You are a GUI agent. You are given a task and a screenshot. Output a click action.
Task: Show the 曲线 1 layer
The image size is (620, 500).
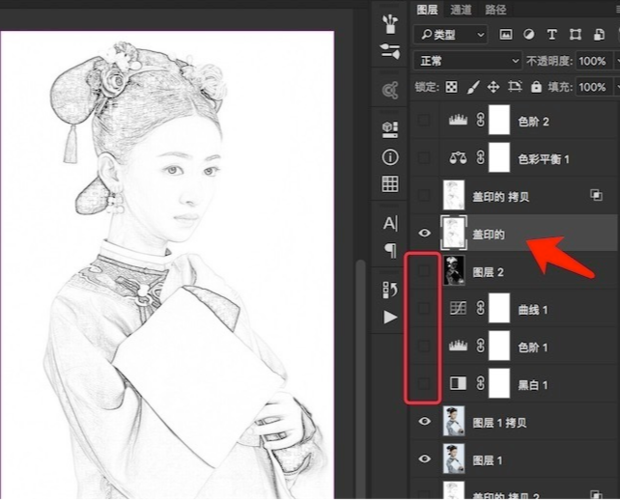pyautogui.click(x=424, y=308)
